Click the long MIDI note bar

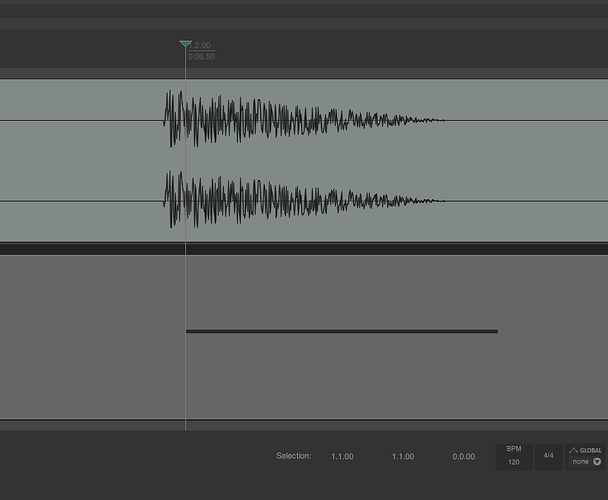point(342,331)
